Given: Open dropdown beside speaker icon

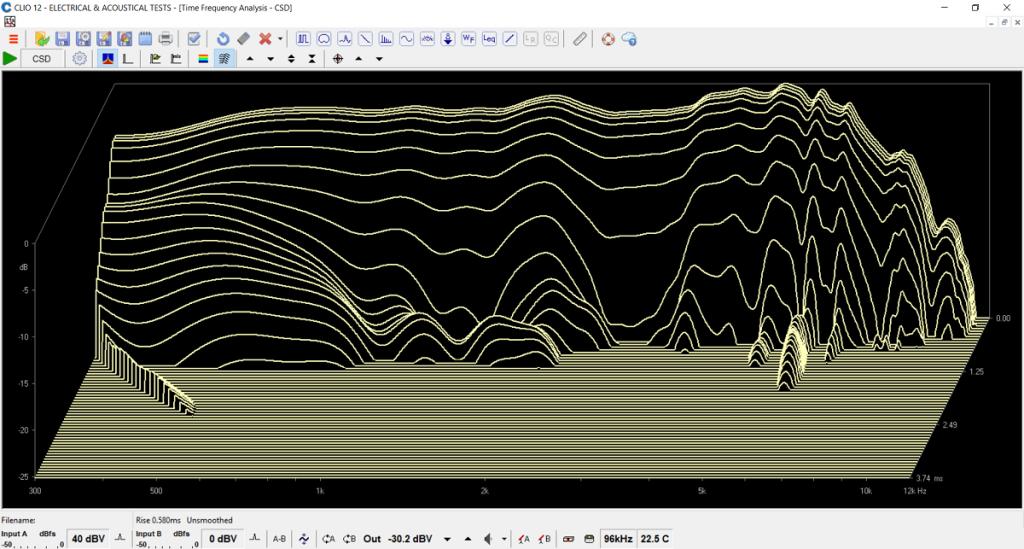Looking at the screenshot, I should (x=504, y=539).
